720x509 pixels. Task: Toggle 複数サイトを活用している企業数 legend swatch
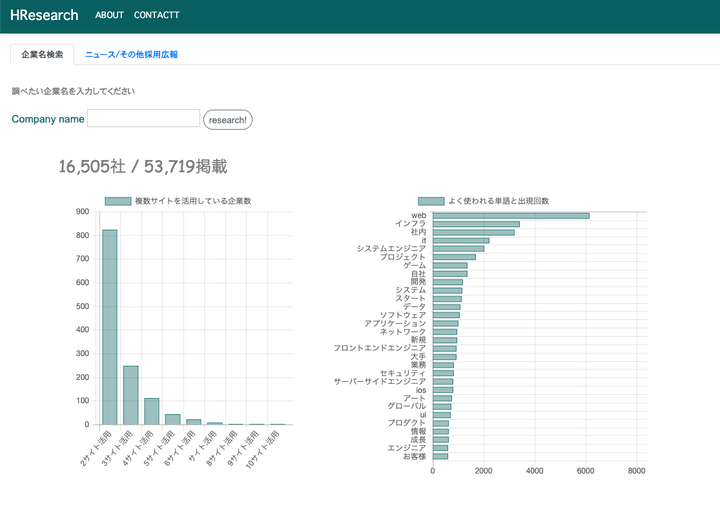point(118,201)
